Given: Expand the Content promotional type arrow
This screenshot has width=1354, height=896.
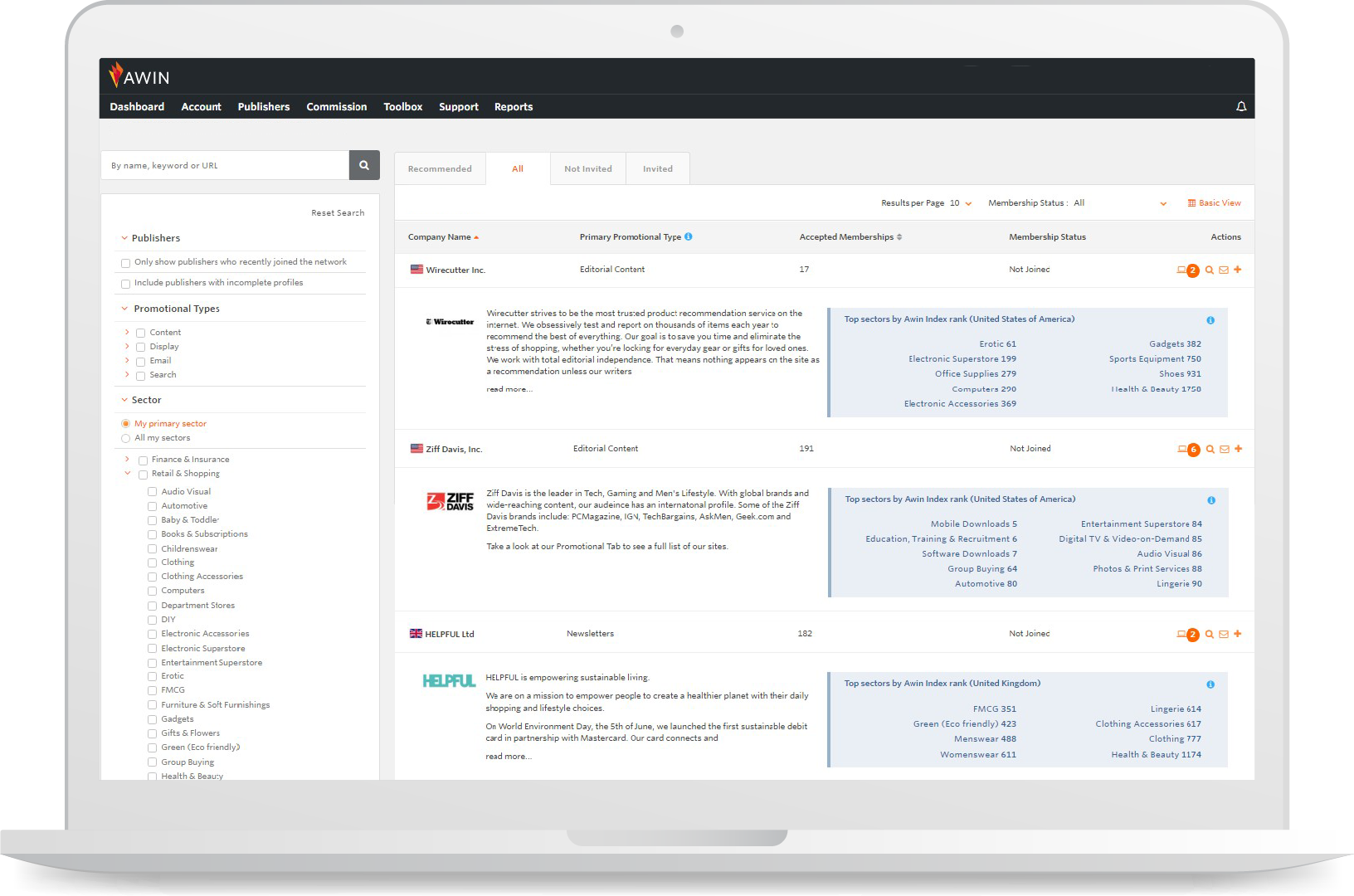Looking at the screenshot, I should [127, 333].
